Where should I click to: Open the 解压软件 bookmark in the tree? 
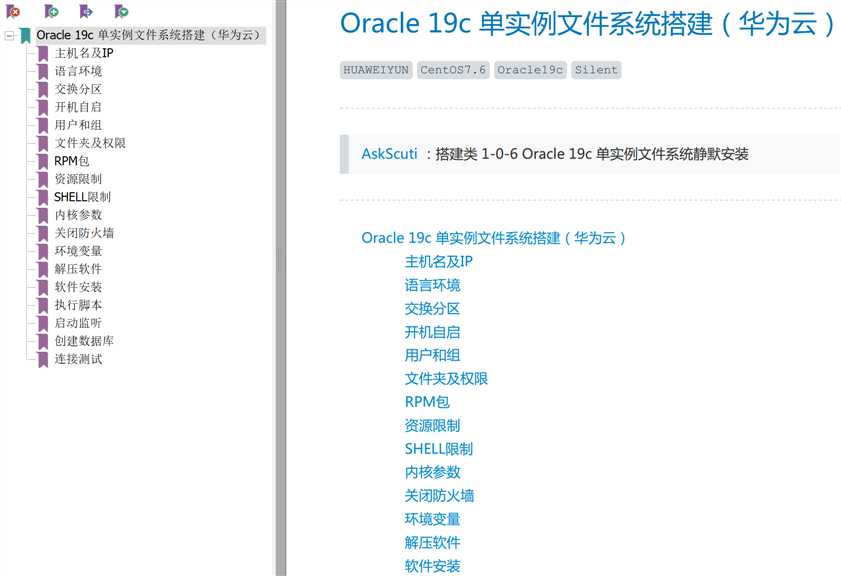78,269
